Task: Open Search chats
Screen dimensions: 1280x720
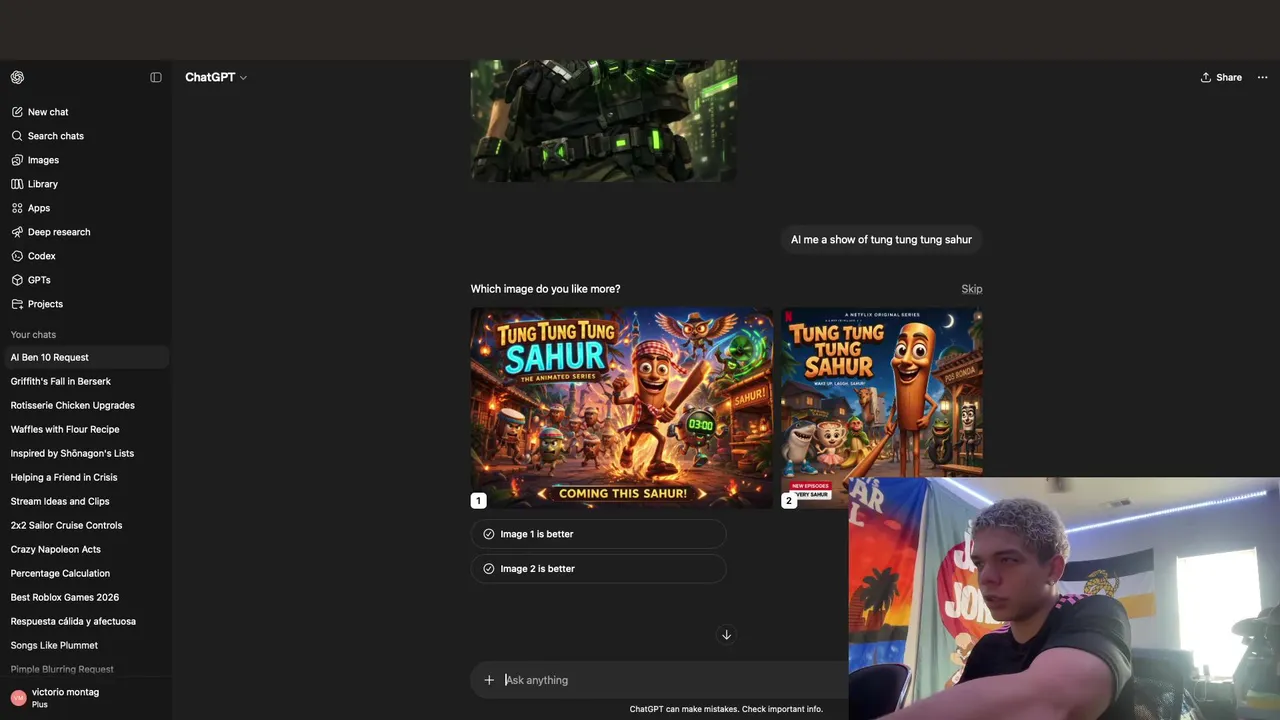Action: point(86,136)
